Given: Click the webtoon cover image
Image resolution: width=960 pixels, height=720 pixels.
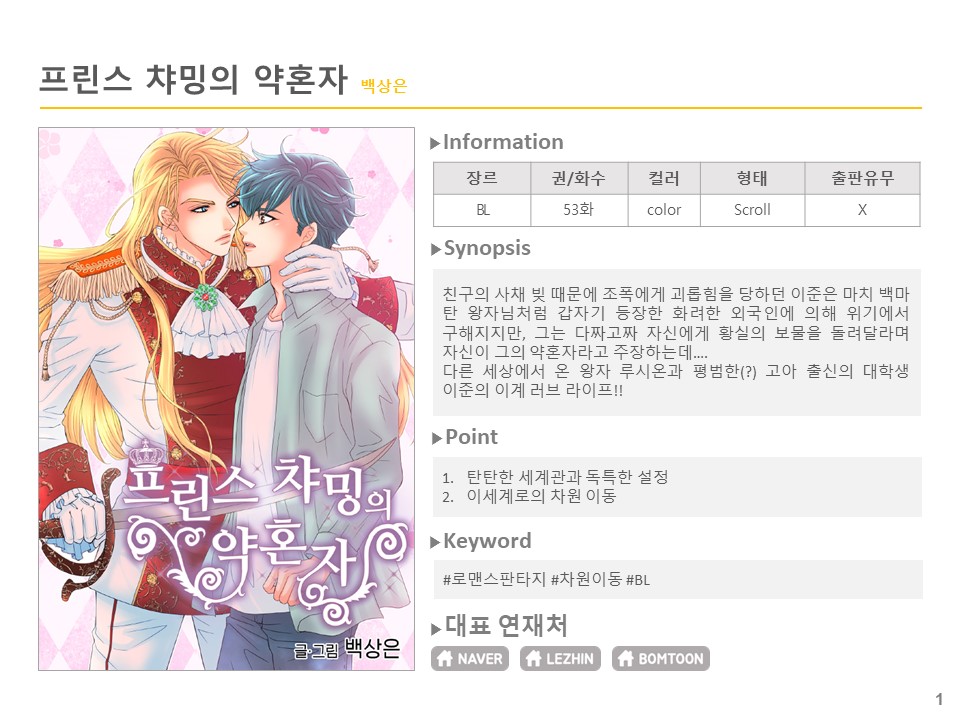Looking at the screenshot, I should coord(227,399).
